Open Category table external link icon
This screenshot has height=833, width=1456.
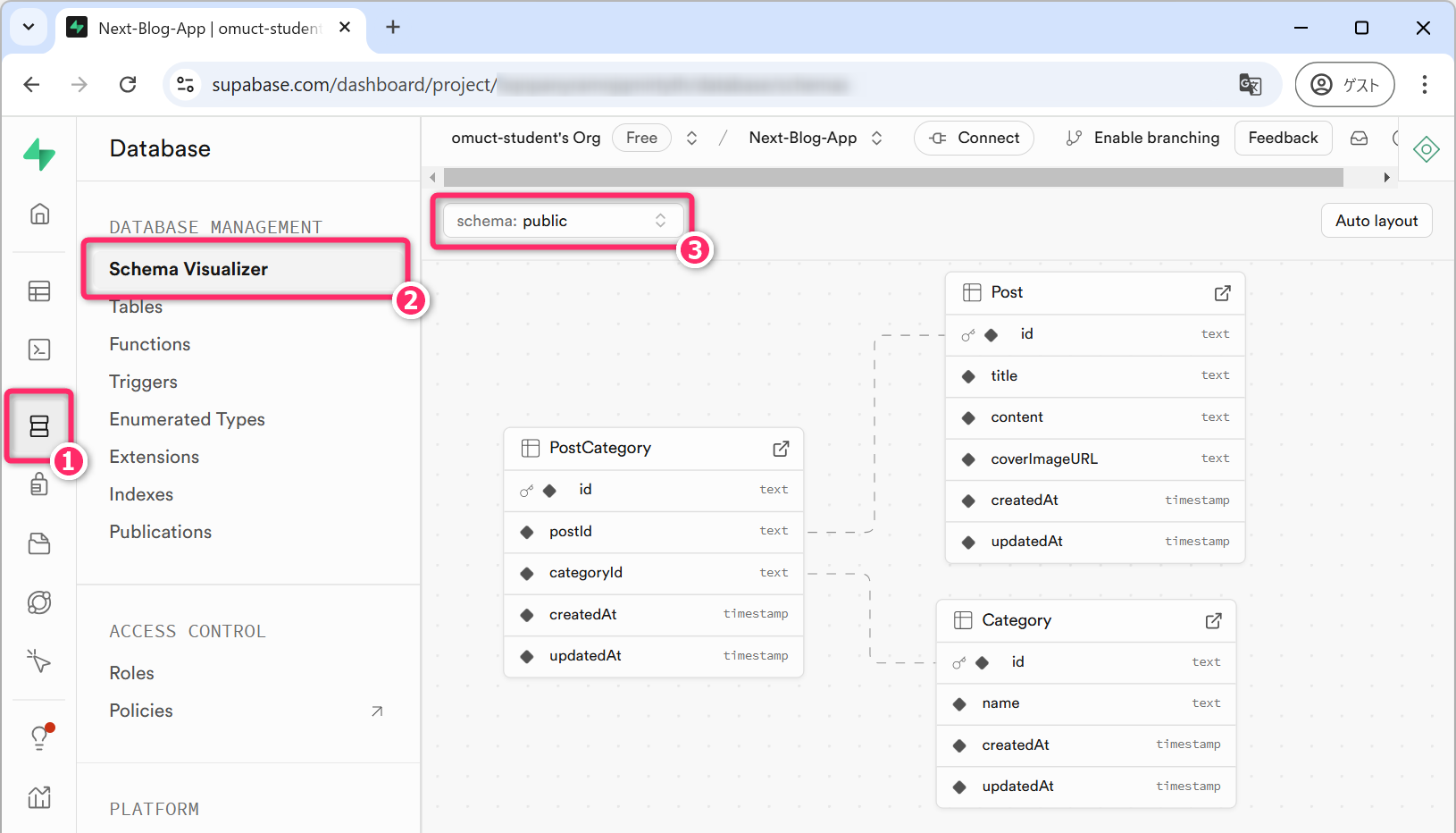1213,621
